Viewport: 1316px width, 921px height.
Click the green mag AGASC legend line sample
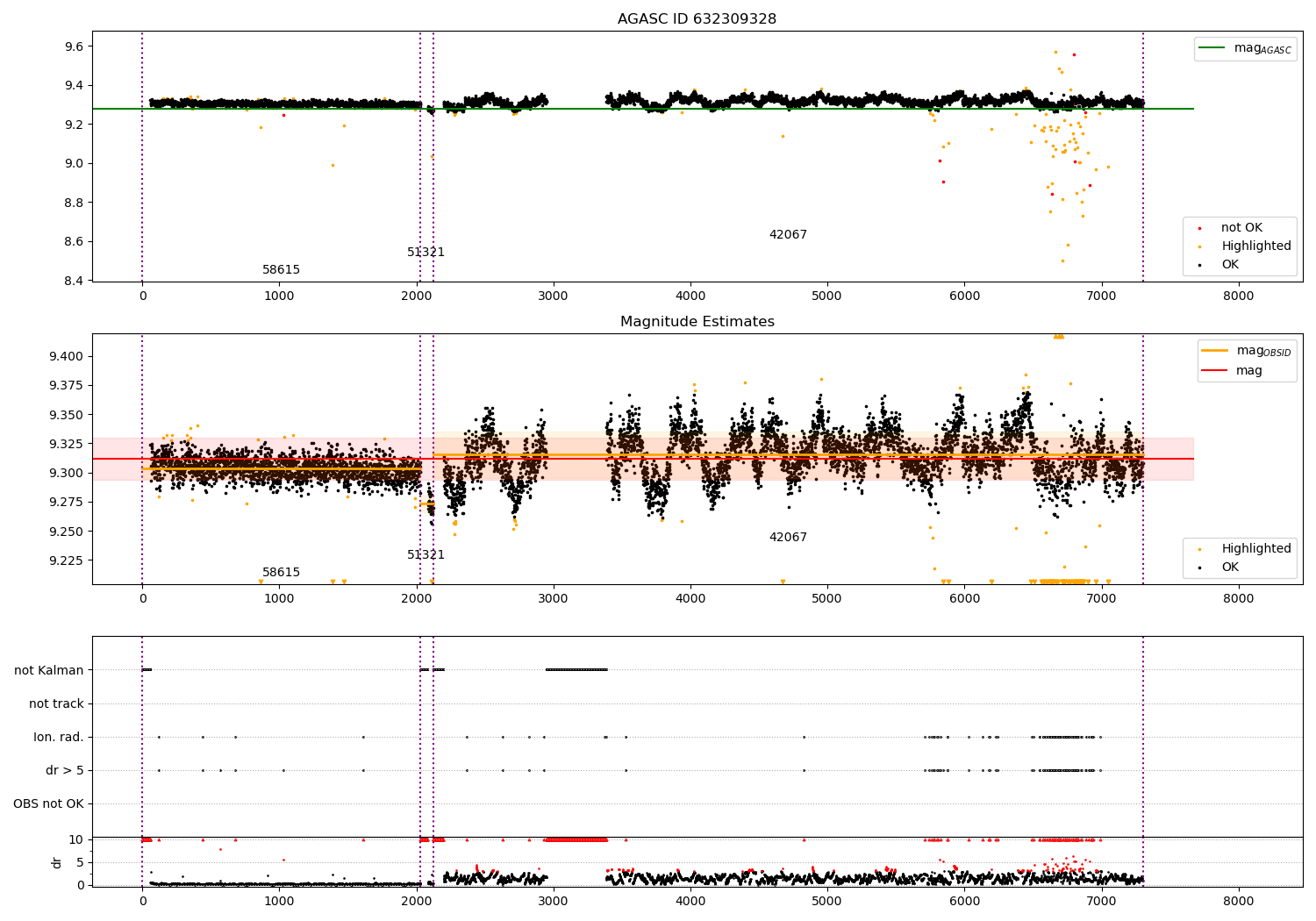(1213, 48)
